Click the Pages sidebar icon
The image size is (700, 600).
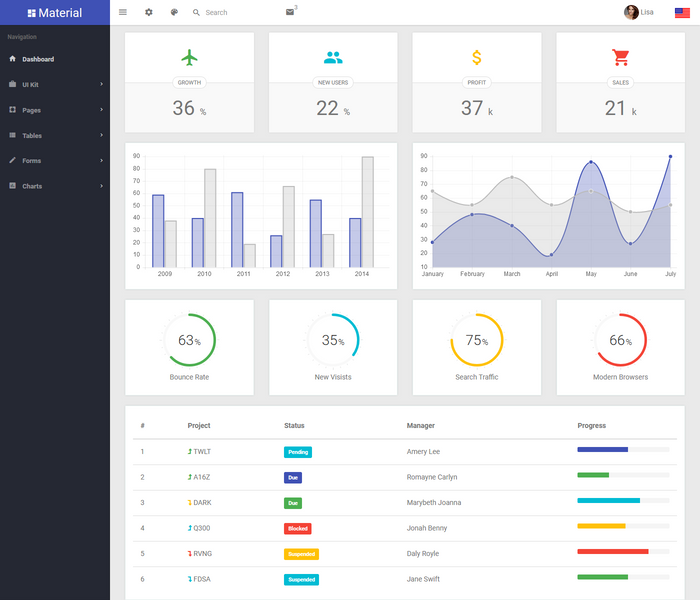click(12, 109)
